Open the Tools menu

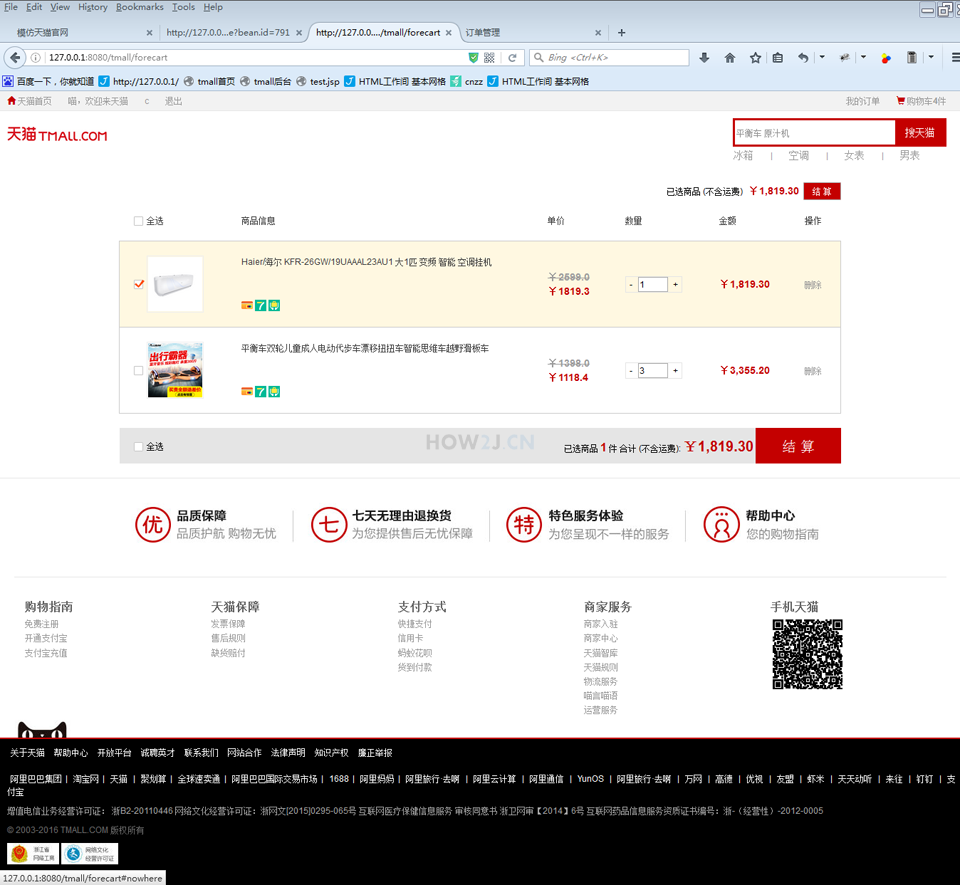coord(183,7)
